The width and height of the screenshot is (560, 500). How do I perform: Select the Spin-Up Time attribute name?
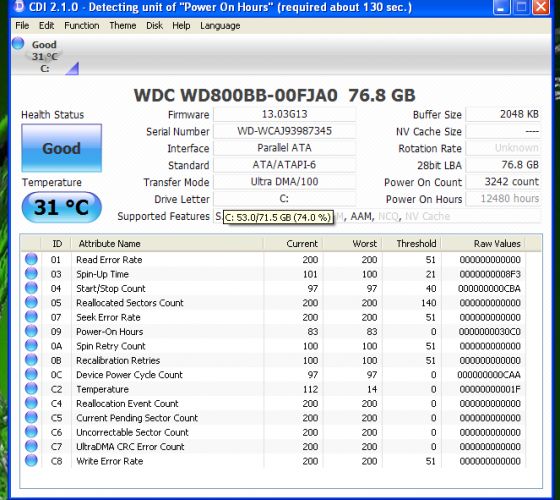pyautogui.click(x=102, y=274)
